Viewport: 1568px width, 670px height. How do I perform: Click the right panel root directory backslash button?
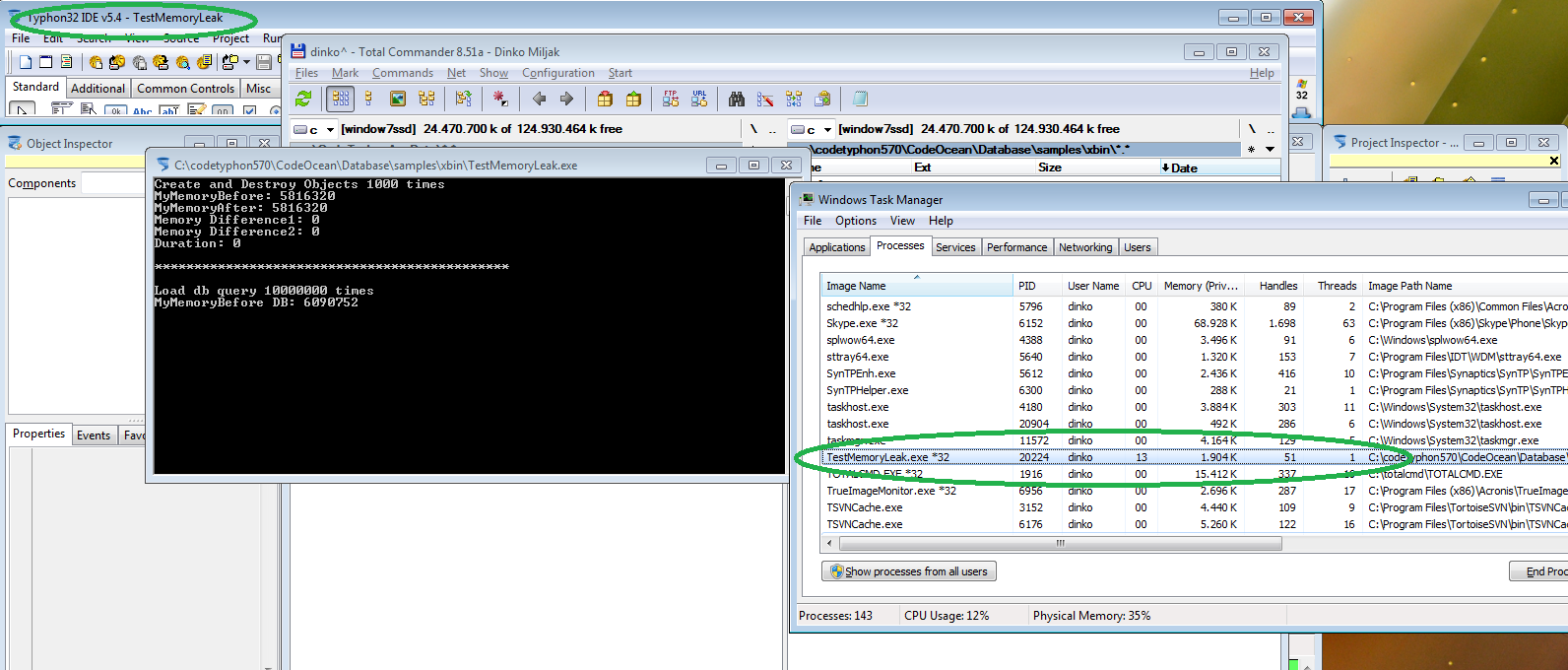1252,129
